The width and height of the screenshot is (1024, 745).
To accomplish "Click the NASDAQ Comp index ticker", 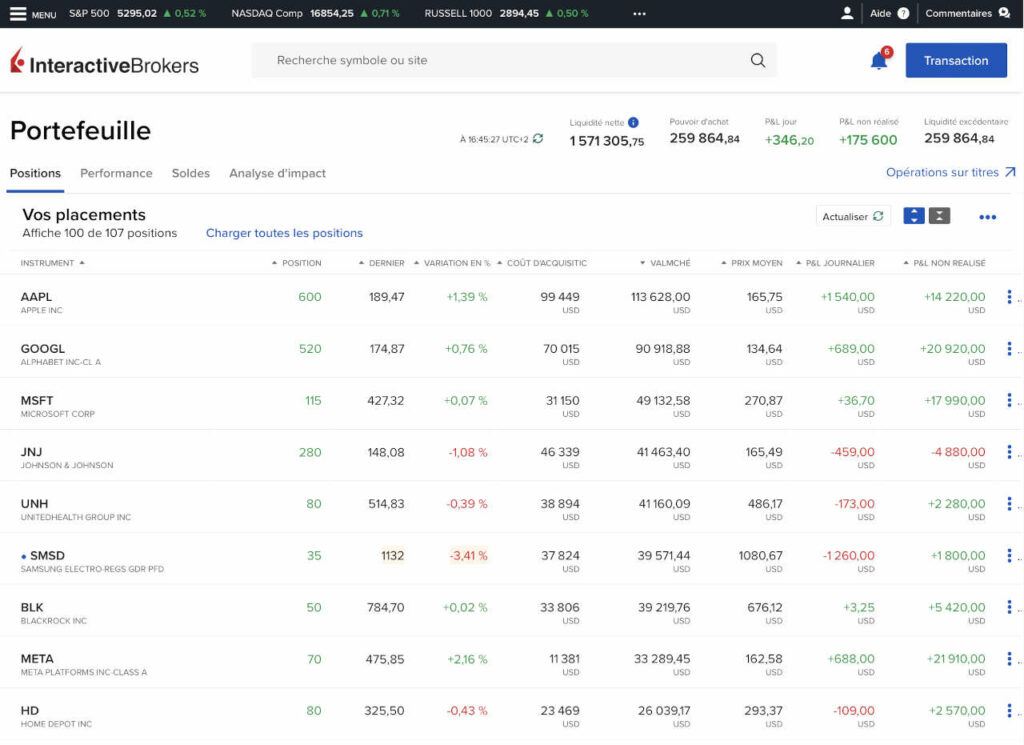I will (315, 13).
